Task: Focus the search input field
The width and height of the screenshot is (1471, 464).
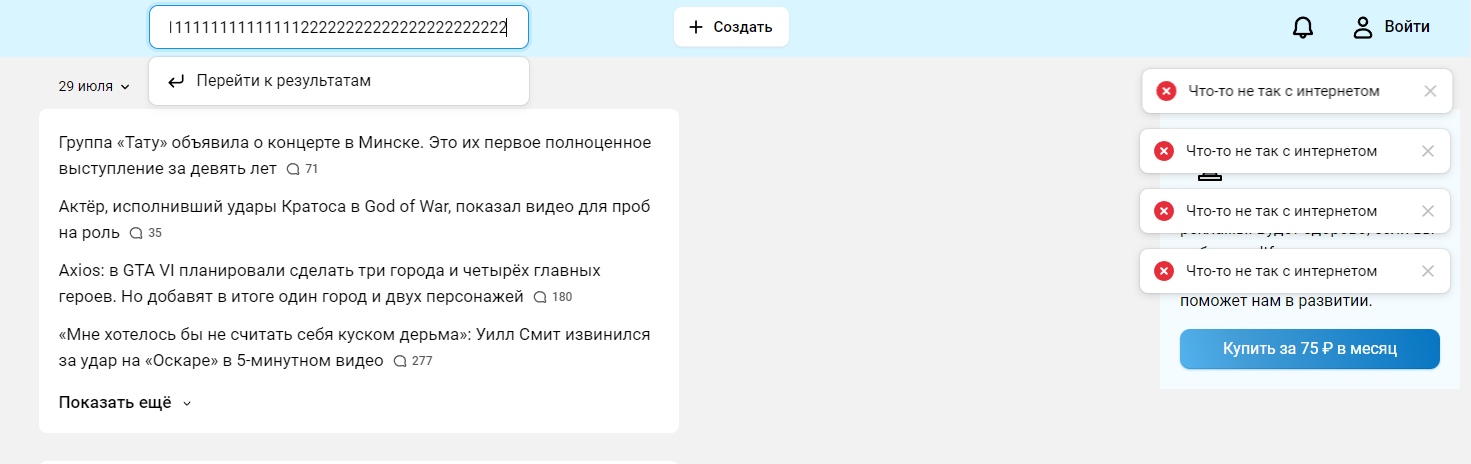Action: click(338, 27)
